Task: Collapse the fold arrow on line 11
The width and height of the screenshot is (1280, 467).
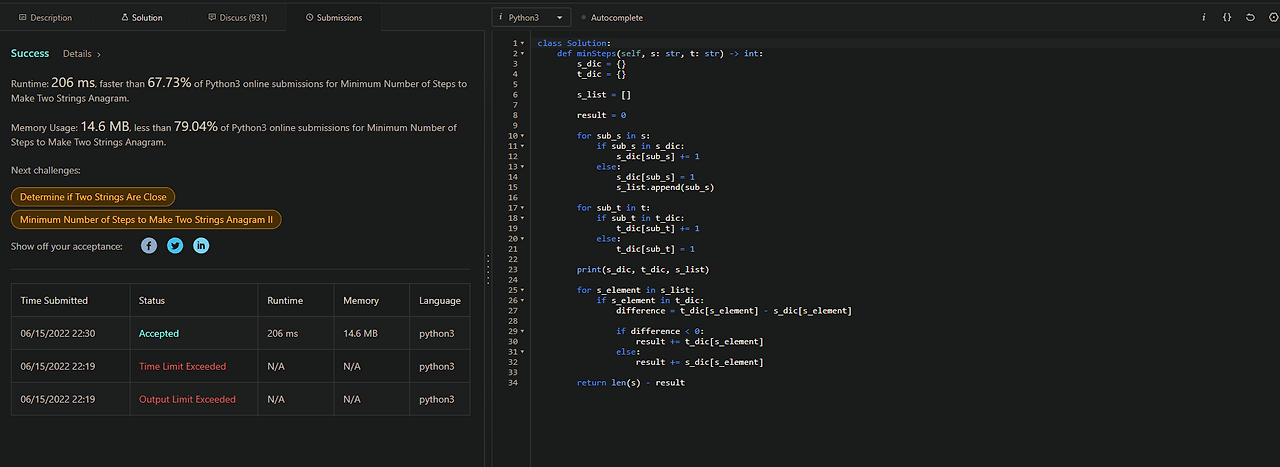Action: (522, 146)
